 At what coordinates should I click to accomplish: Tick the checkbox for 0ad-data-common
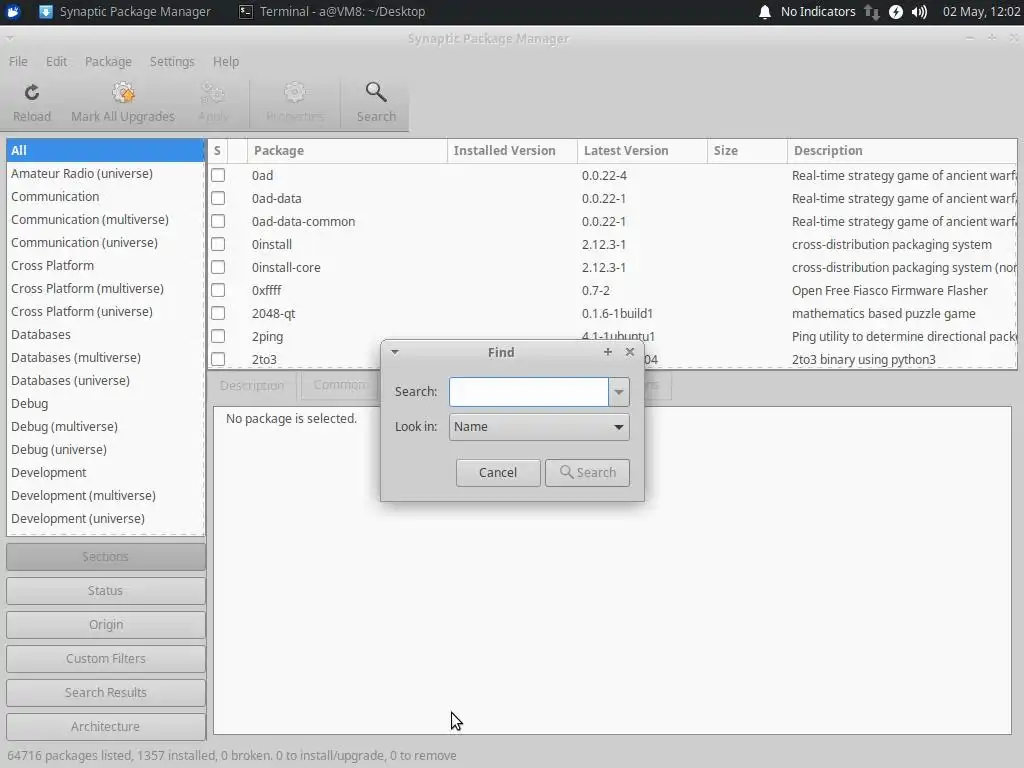218,221
